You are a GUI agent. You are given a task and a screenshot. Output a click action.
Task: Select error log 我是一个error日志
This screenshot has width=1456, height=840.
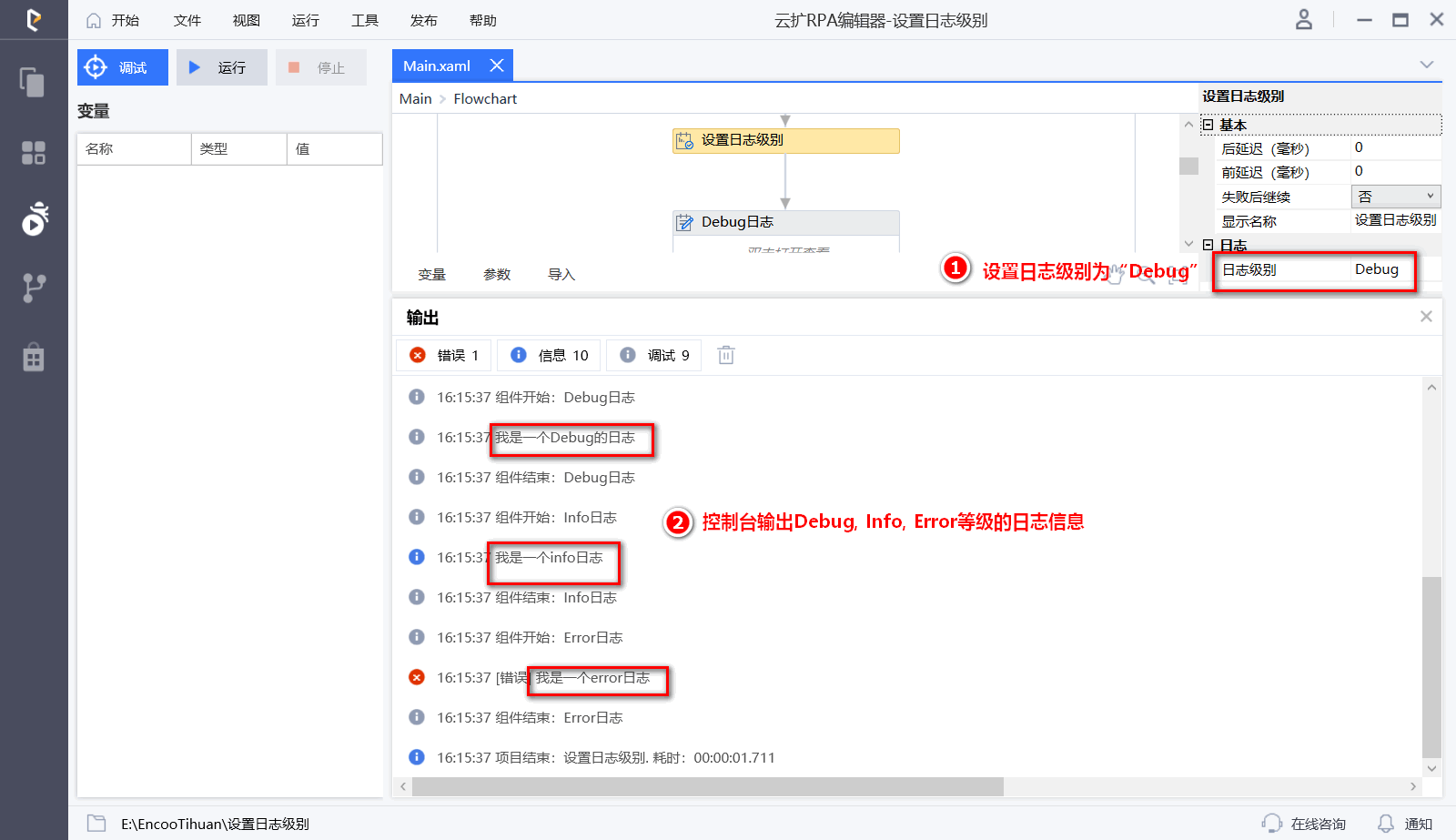(592, 678)
